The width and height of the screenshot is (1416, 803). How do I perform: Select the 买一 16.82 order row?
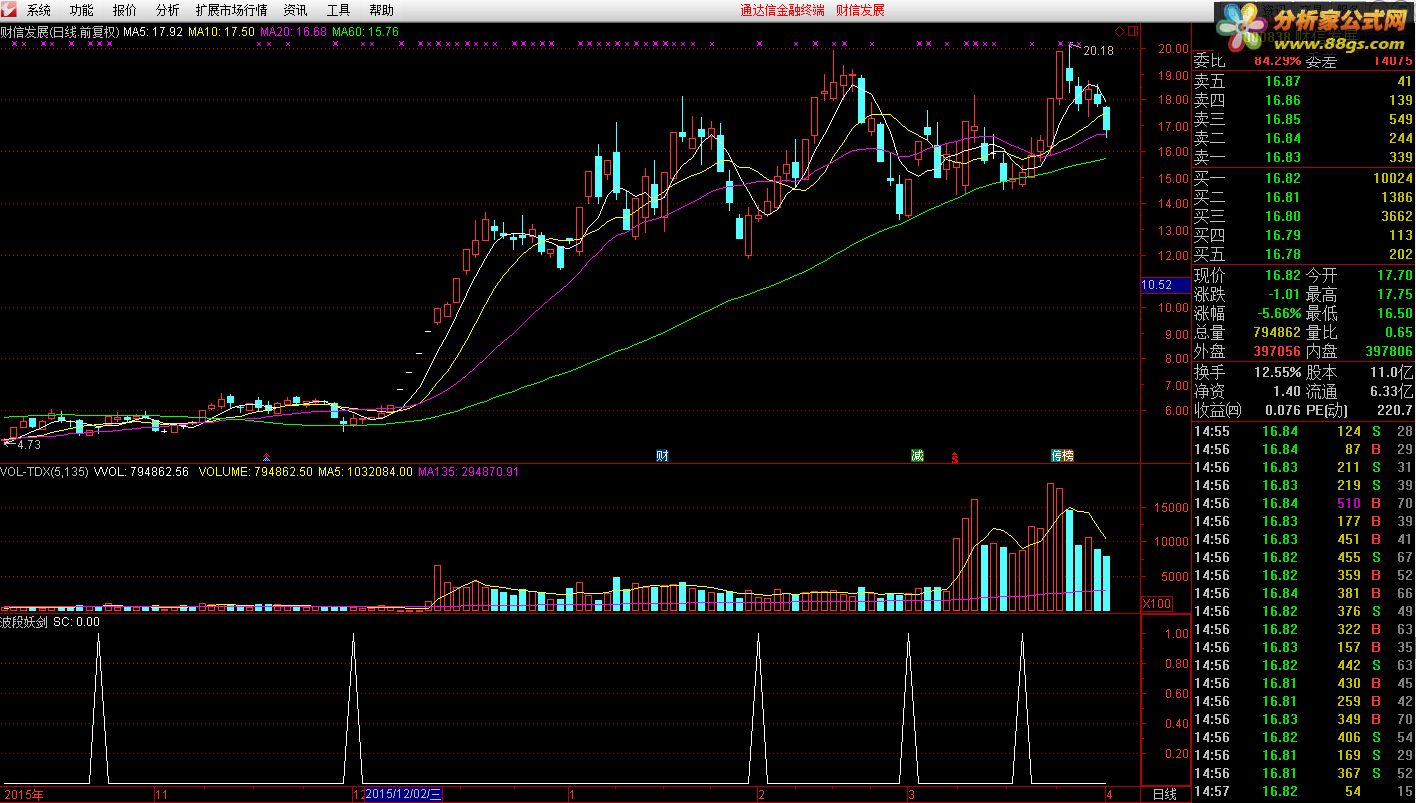pos(1303,178)
